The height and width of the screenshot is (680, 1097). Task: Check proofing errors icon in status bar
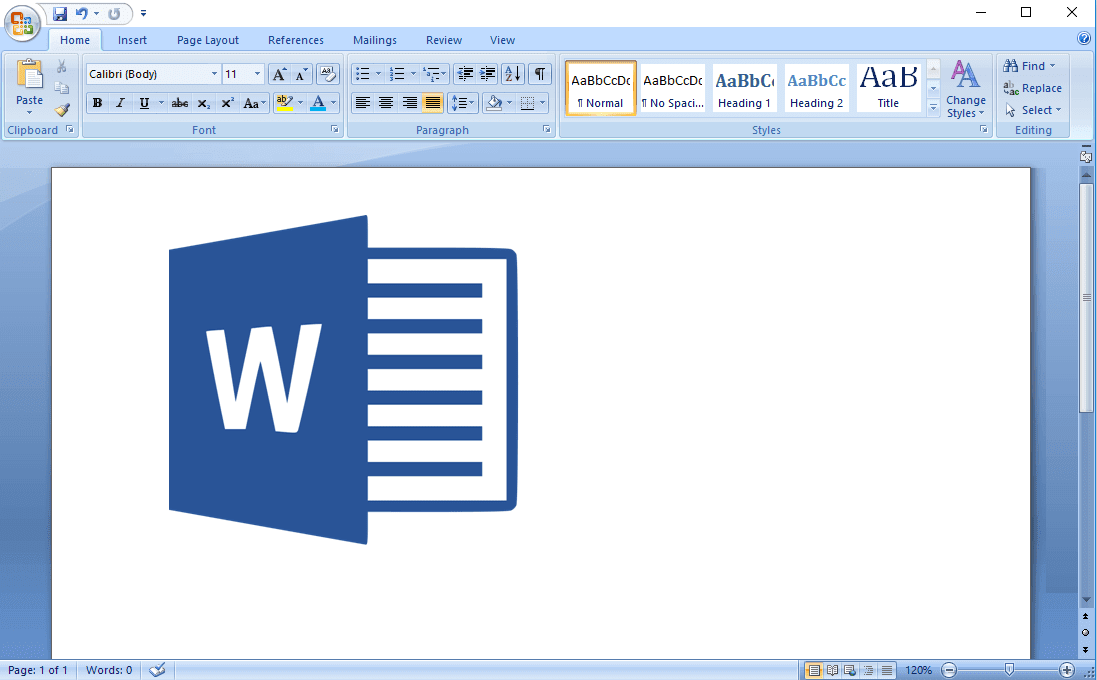coord(157,670)
